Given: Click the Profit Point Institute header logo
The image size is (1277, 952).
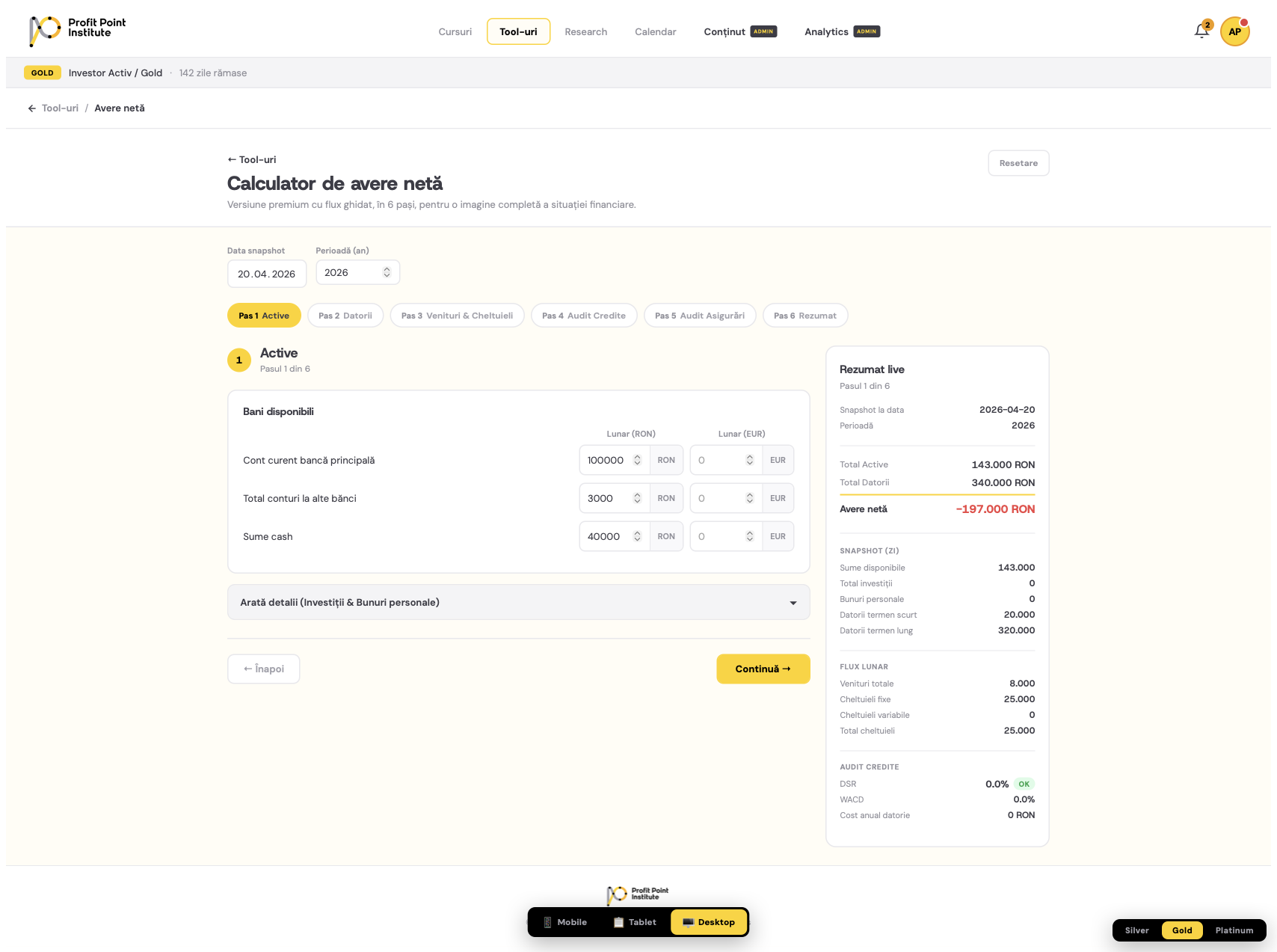Looking at the screenshot, I should [78, 31].
